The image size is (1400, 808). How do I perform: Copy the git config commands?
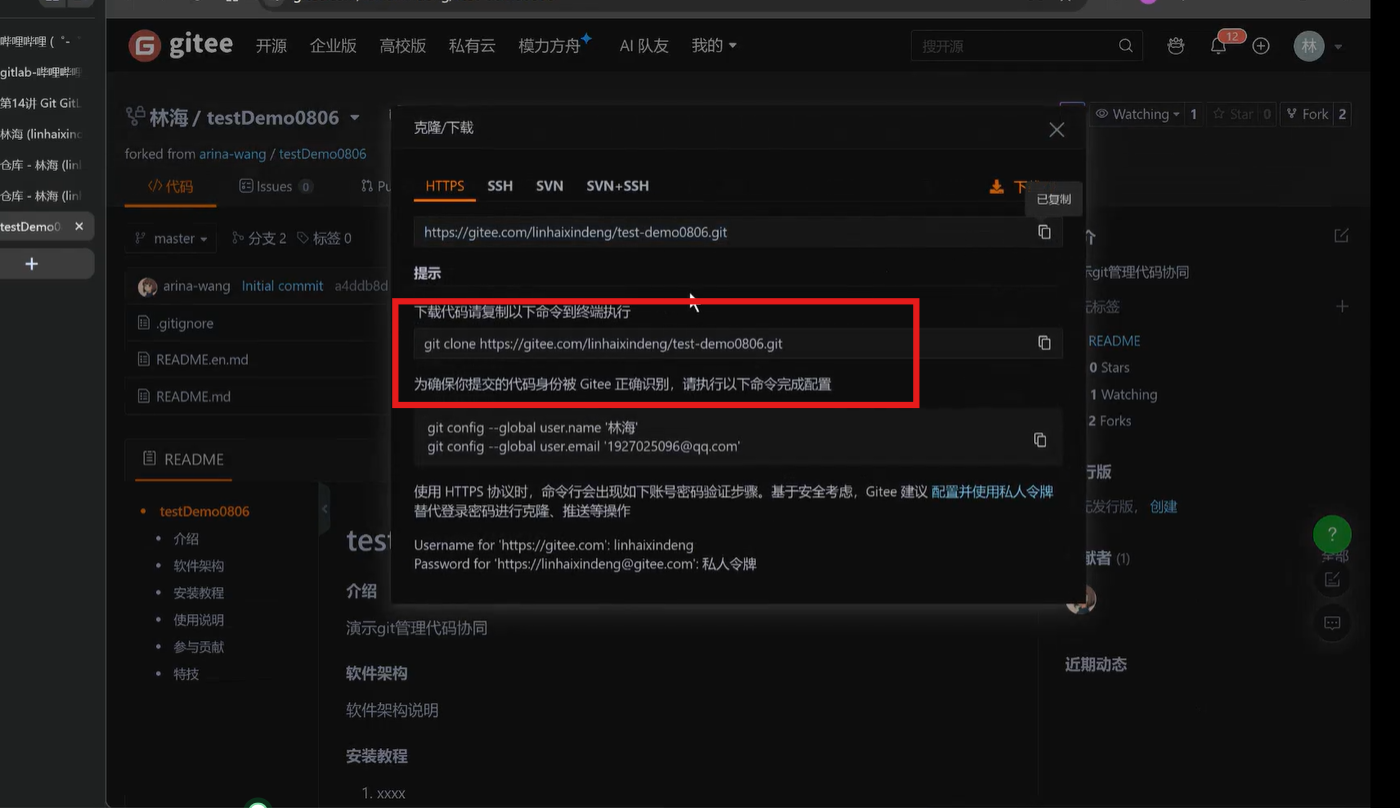coord(1040,440)
